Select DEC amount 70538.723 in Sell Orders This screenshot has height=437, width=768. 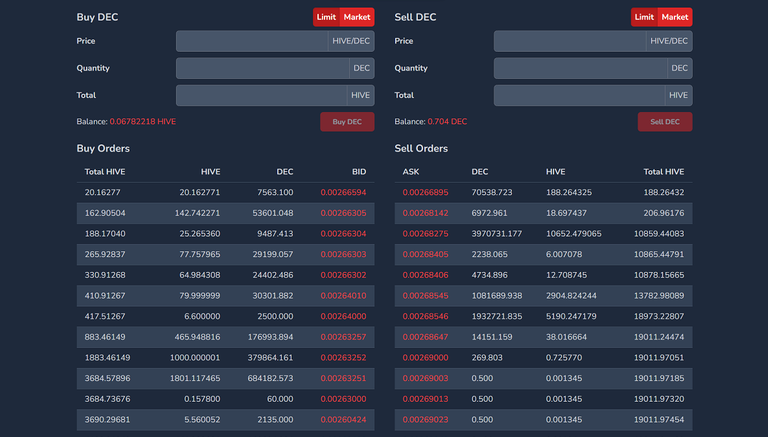pos(492,193)
